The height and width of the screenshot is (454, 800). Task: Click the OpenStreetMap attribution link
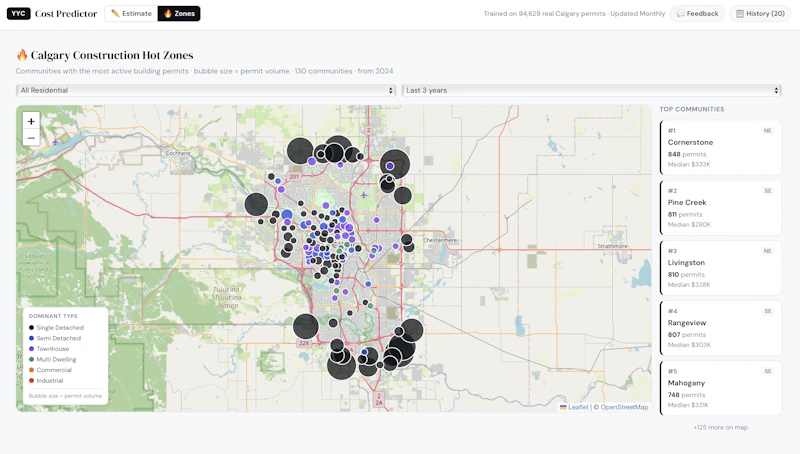(x=624, y=407)
